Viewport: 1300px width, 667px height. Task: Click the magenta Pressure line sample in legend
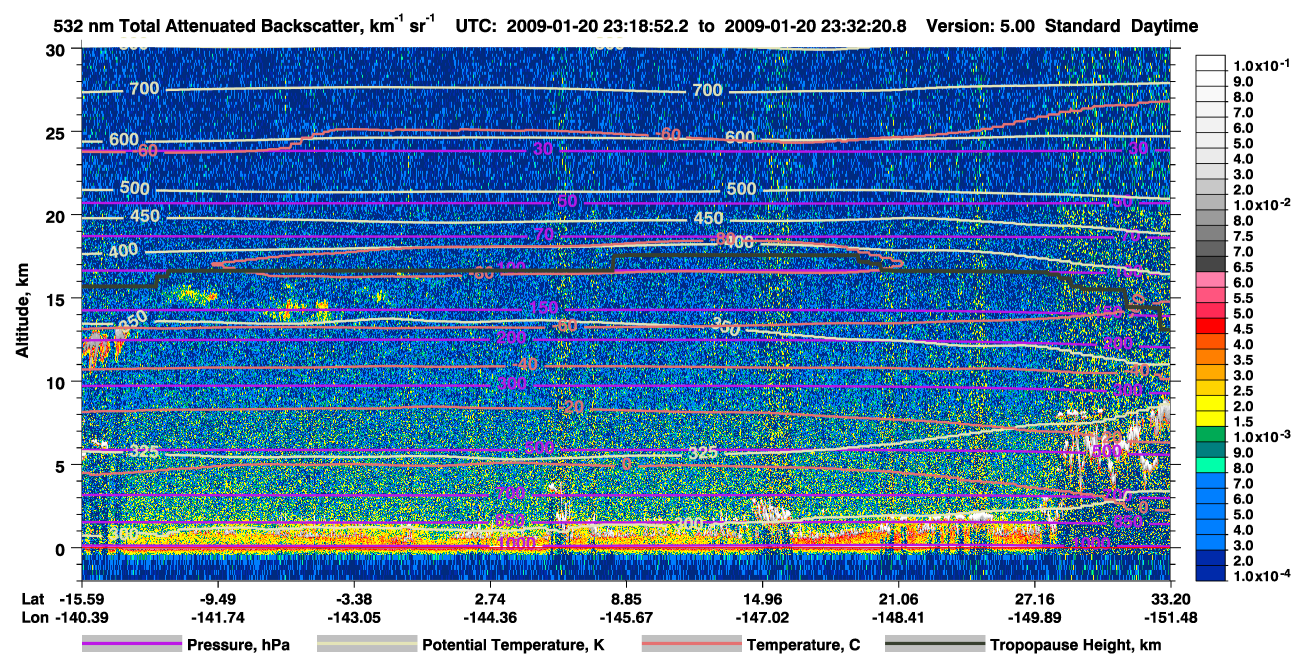[132, 645]
